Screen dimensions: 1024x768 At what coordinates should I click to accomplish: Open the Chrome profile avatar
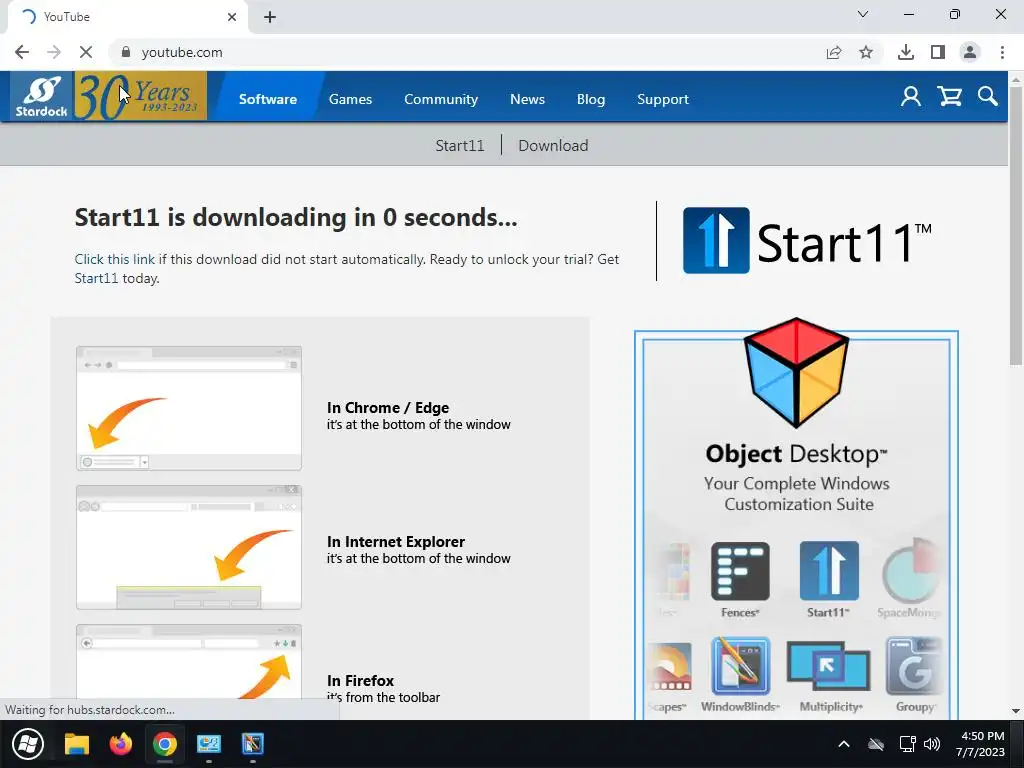[970, 52]
